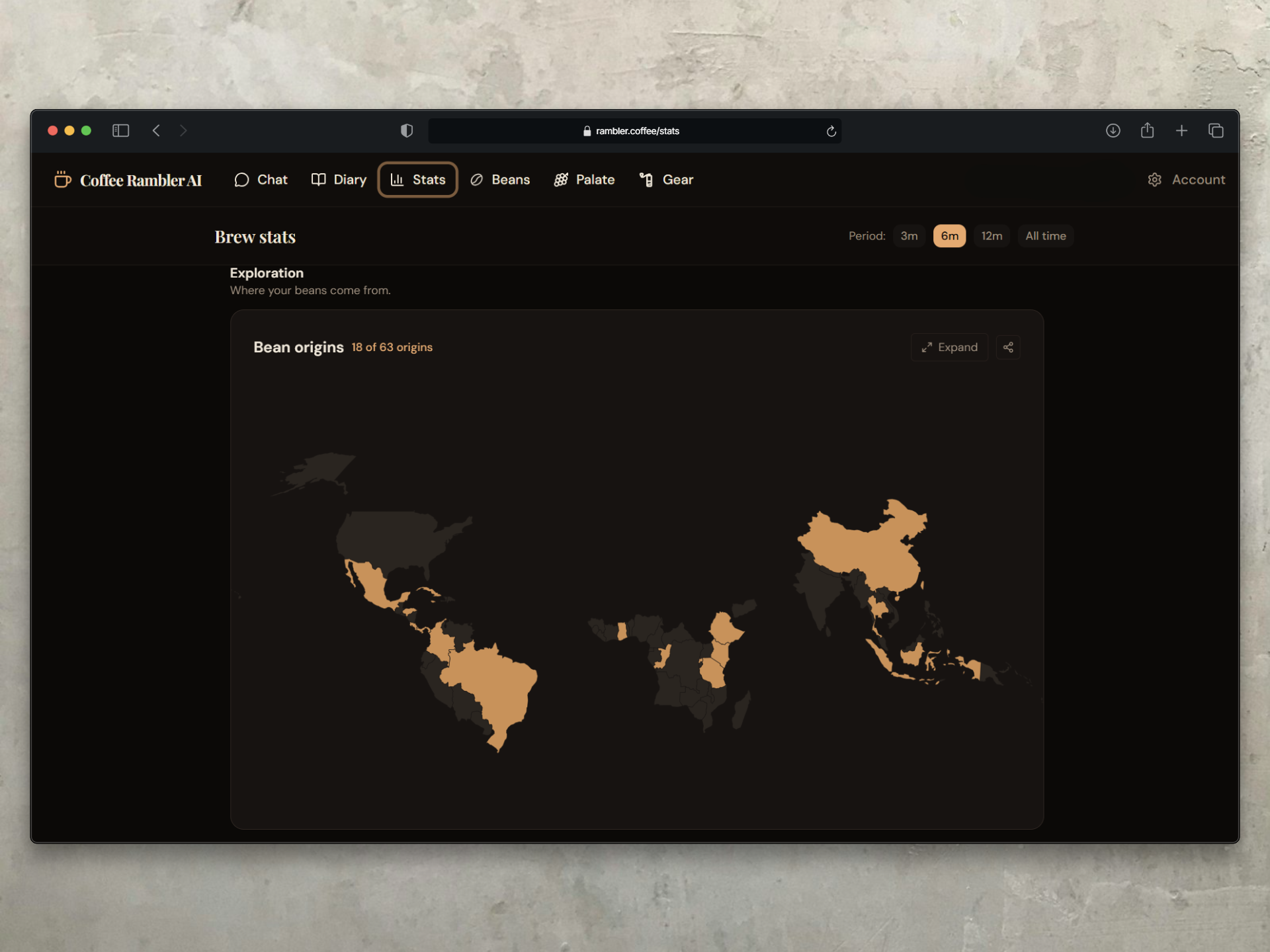Click the "18 of 63 origins" link
The height and width of the screenshot is (952, 1270).
point(392,347)
